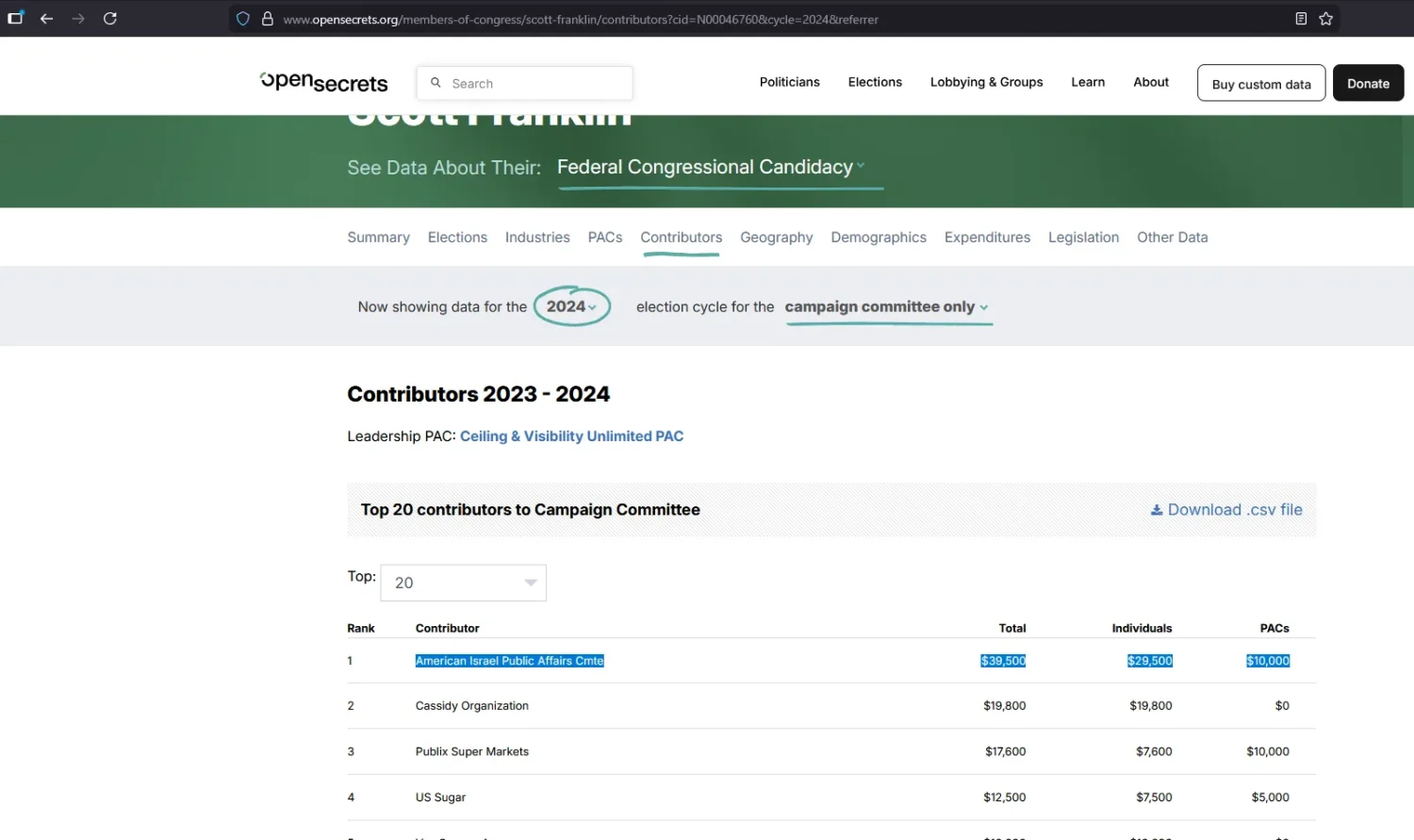This screenshot has width=1414, height=840.
Task: Click the Cassidy Organization $0 PACs value
Action: (1282, 706)
